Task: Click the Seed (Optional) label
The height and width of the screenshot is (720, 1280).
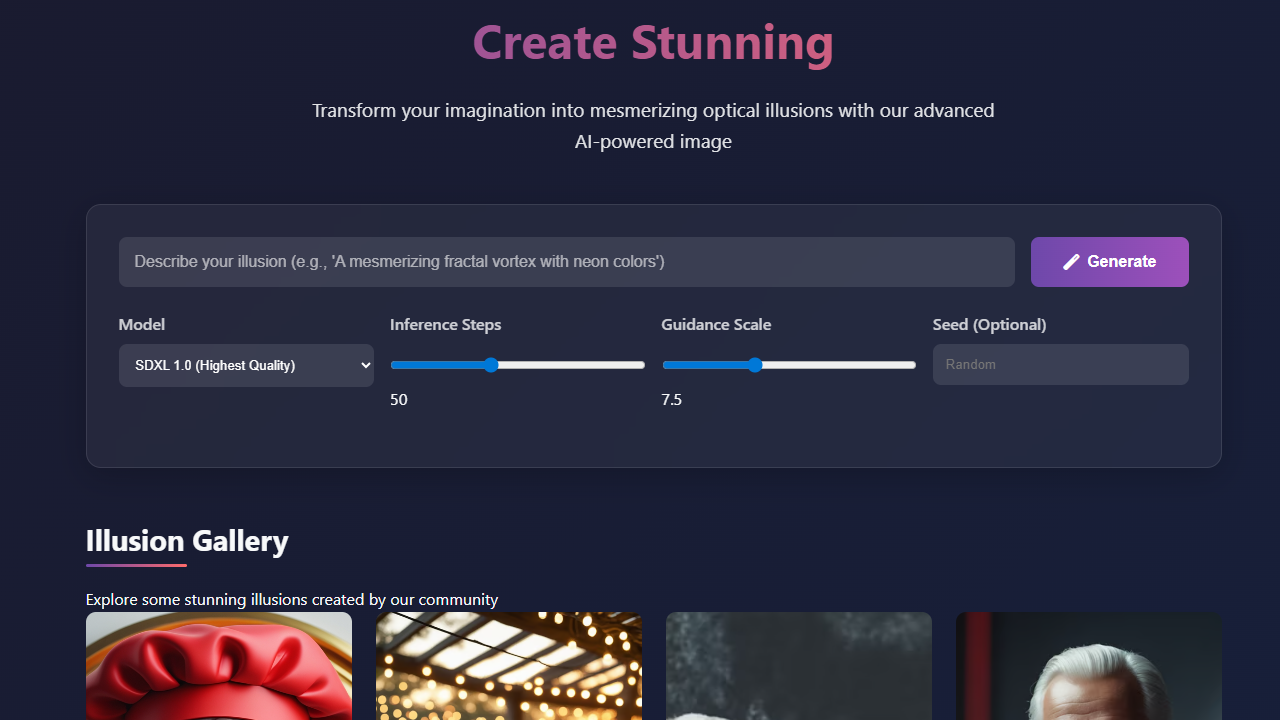Action: point(990,325)
